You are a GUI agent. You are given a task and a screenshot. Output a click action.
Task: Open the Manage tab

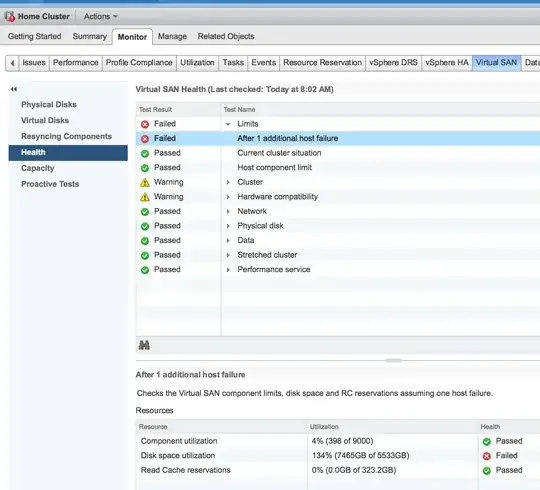[172, 36]
